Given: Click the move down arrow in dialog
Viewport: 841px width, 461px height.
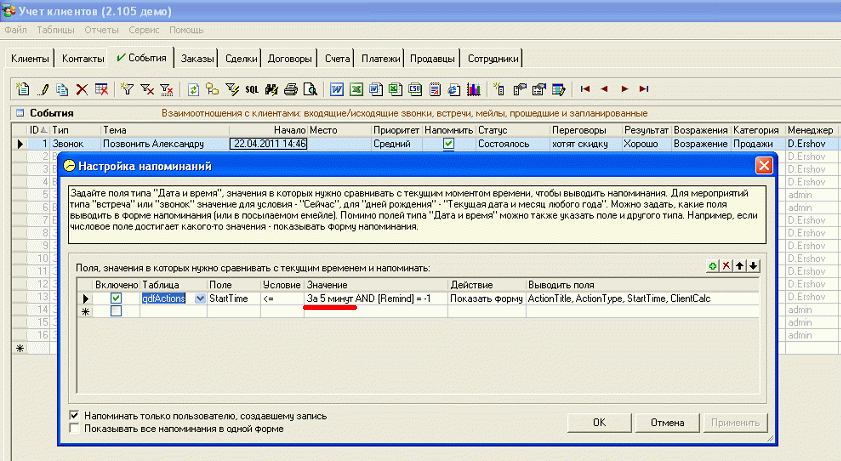Looking at the screenshot, I should pos(753,266).
